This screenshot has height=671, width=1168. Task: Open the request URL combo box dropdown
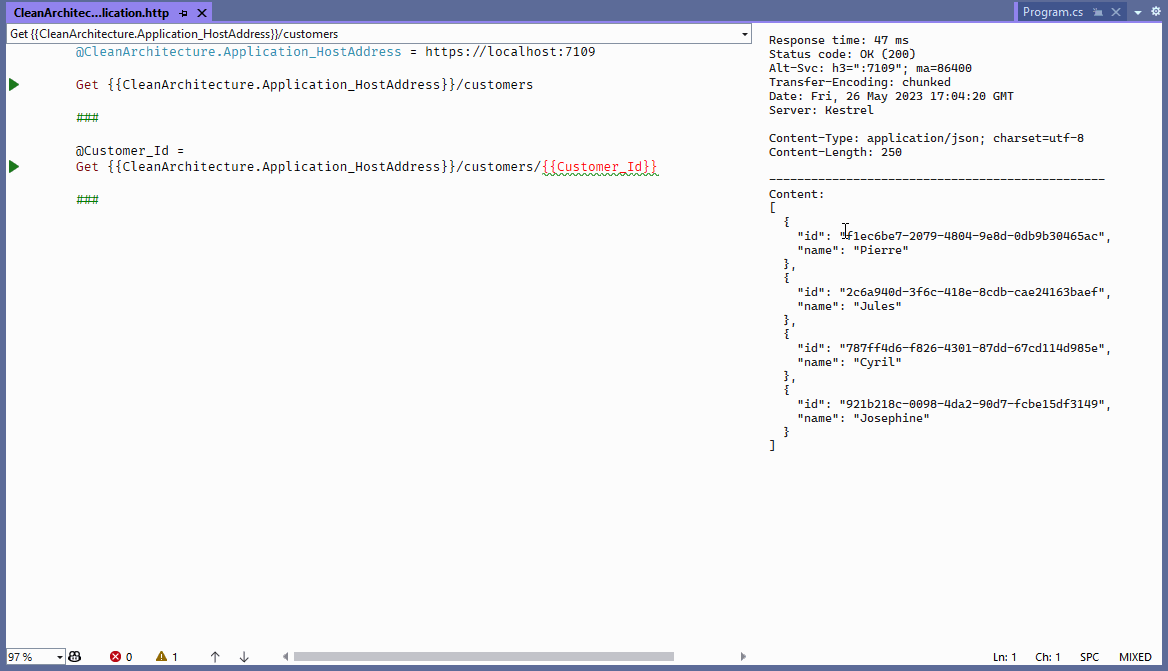[x=745, y=33]
